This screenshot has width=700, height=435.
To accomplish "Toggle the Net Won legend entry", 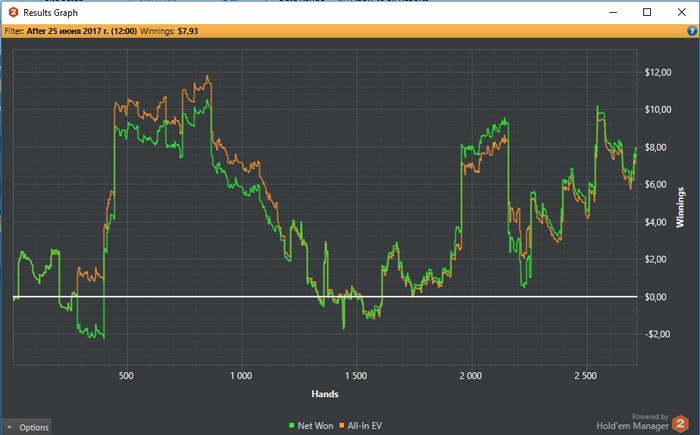I will [x=311, y=426].
